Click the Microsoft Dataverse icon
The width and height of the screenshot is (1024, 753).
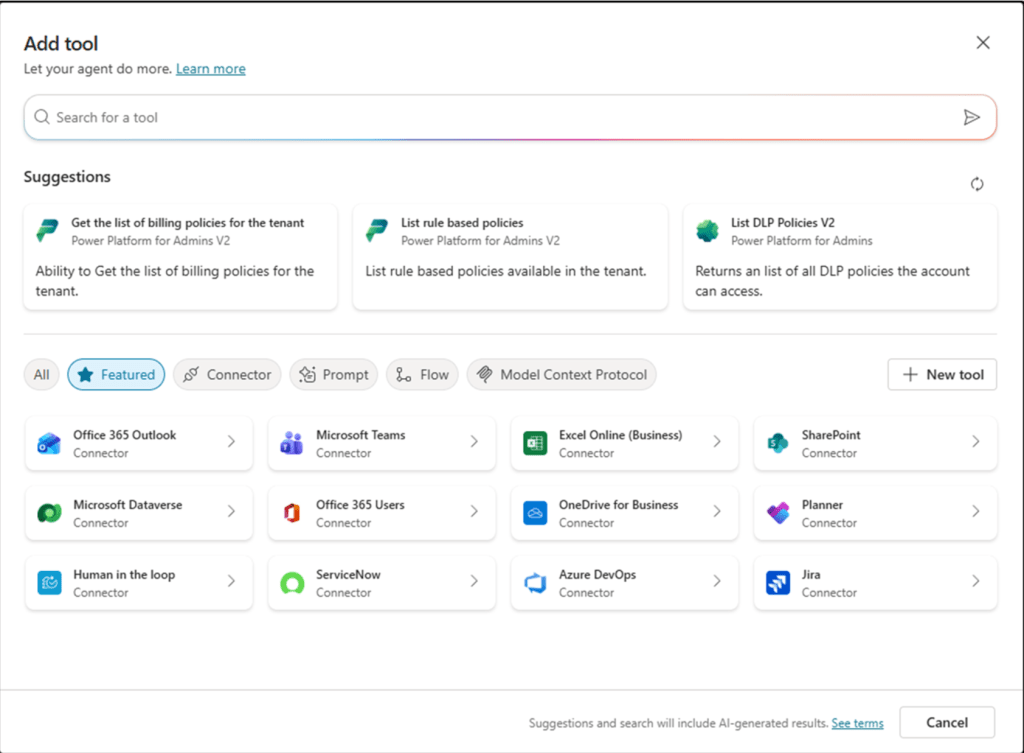tap(49, 513)
